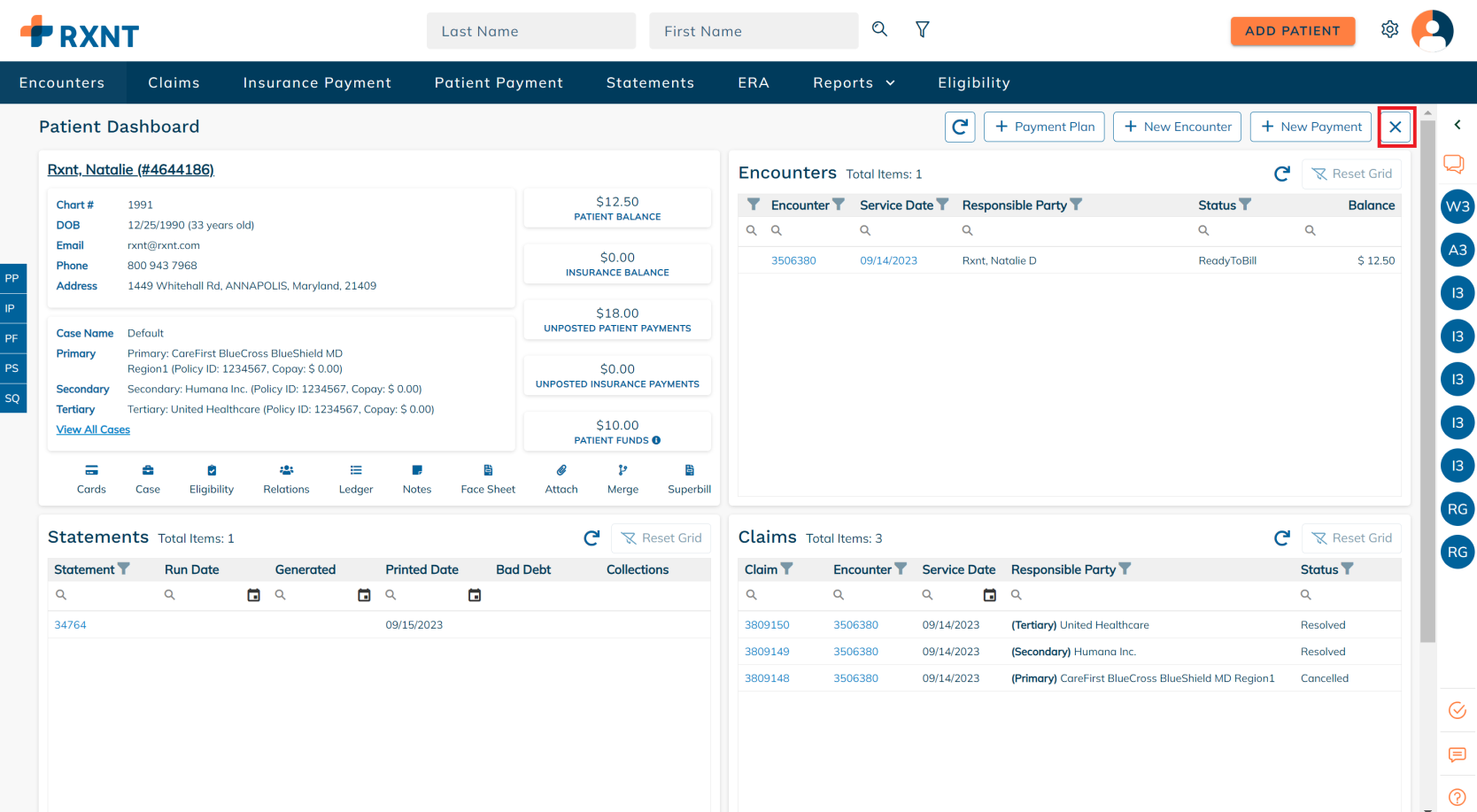The image size is (1477, 812).
Task: Open the filter funnel in the top bar
Action: click(922, 29)
